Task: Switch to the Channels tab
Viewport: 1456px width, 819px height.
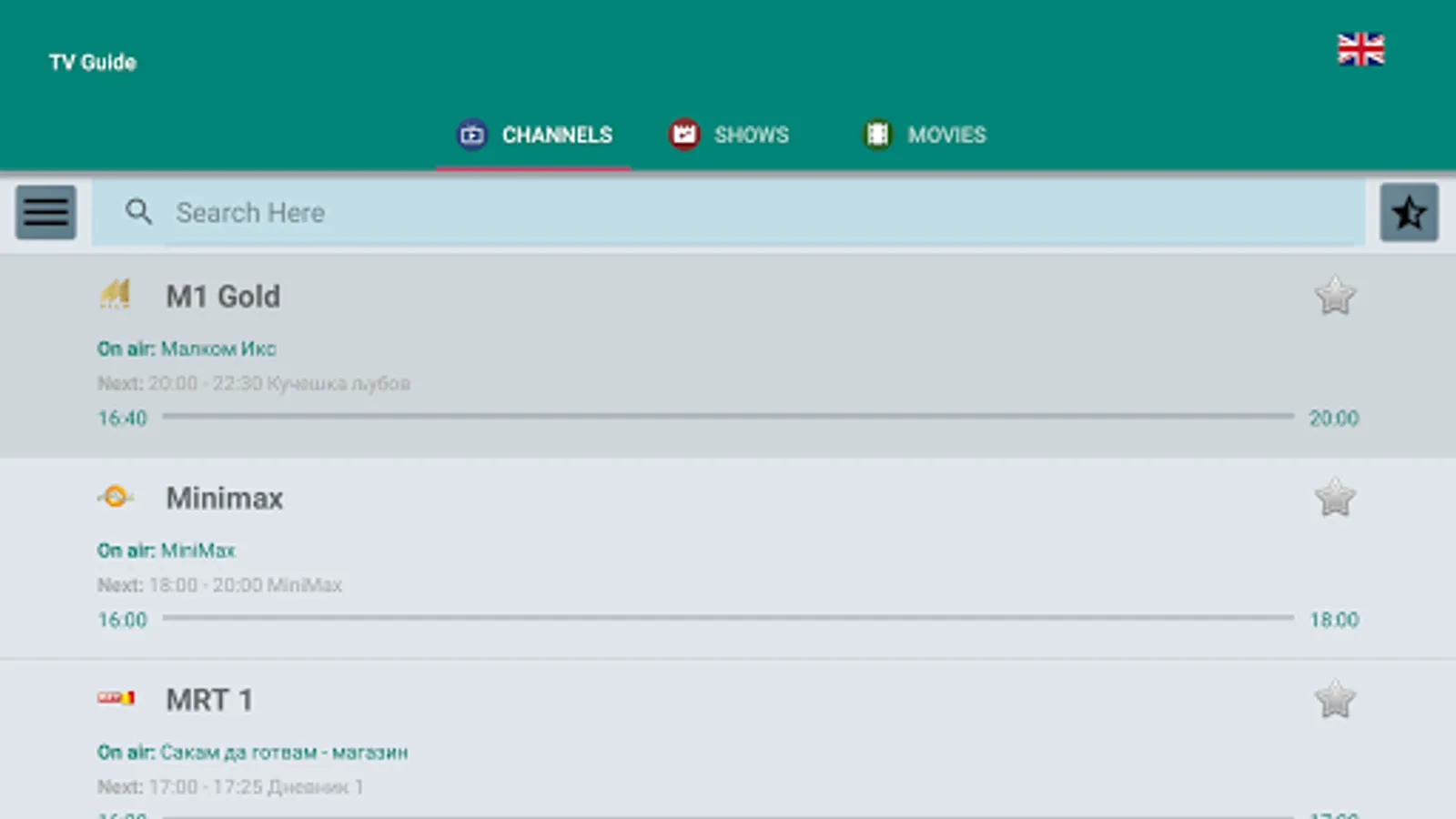Action: [x=534, y=135]
